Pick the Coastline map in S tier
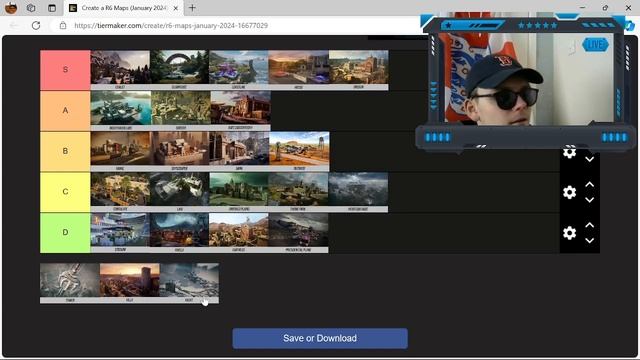The width and height of the screenshot is (640, 360). 239,70
